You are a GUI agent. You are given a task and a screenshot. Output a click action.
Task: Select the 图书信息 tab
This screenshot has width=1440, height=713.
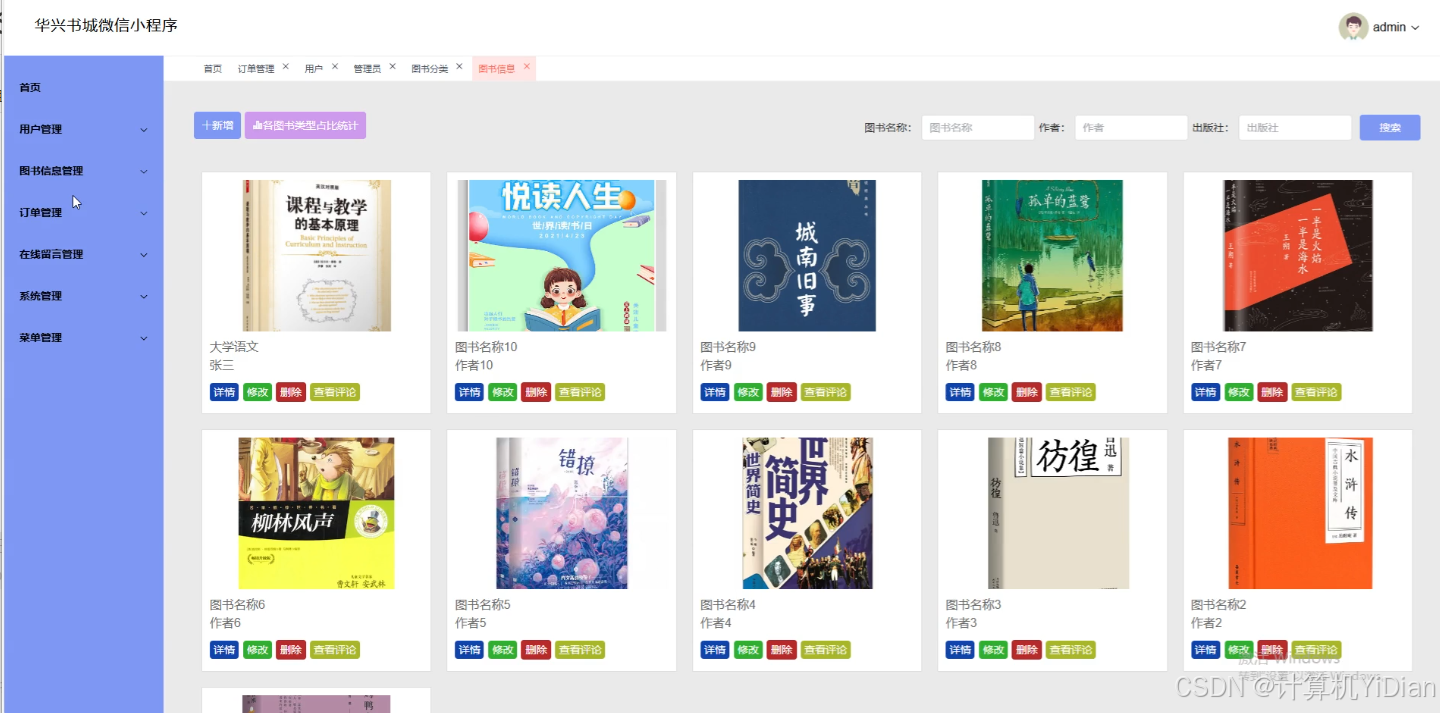pyautogui.click(x=497, y=69)
